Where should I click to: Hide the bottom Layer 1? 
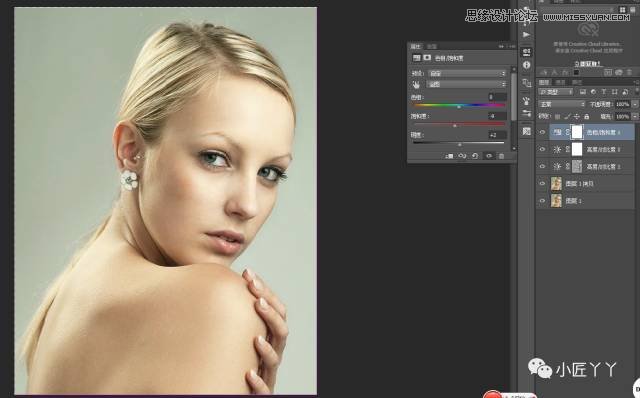(x=542, y=201)
